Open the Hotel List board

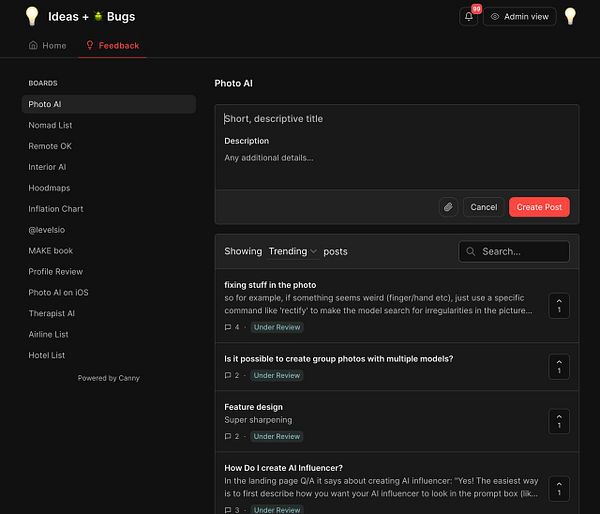[46, 355]
